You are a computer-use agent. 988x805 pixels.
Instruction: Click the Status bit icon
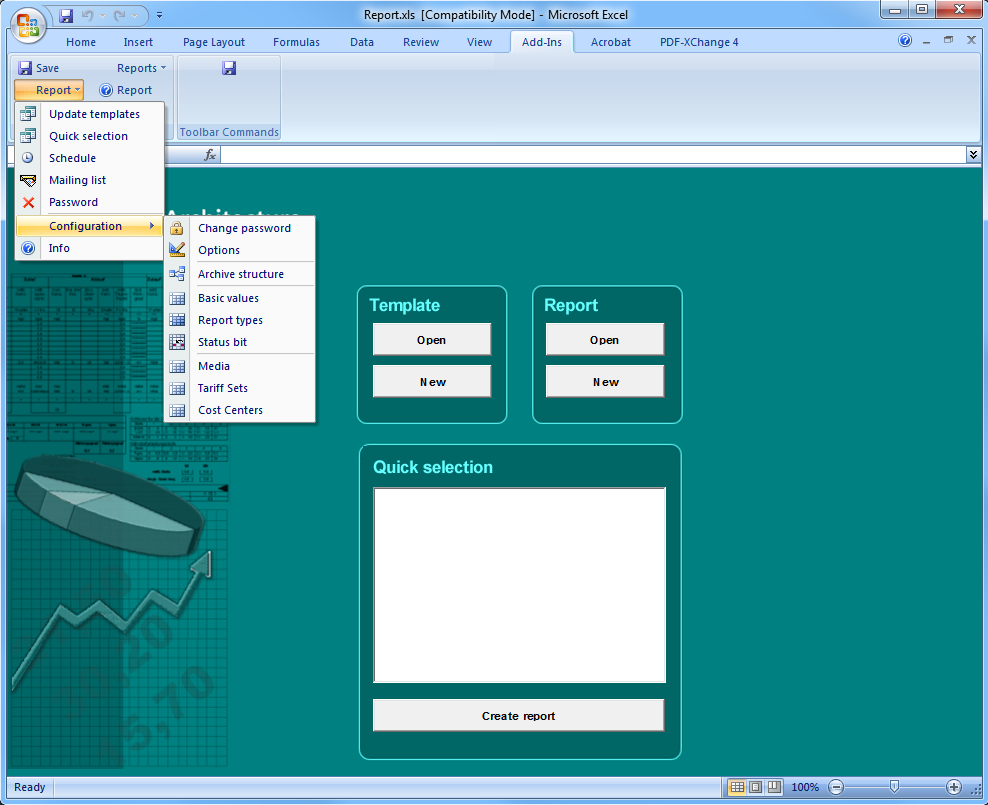177,342
